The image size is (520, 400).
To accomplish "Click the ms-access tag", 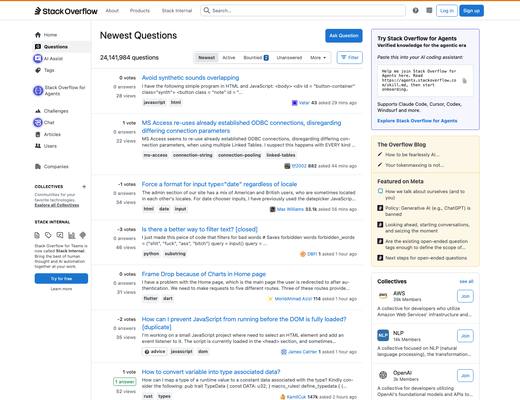I will point(155,155).
